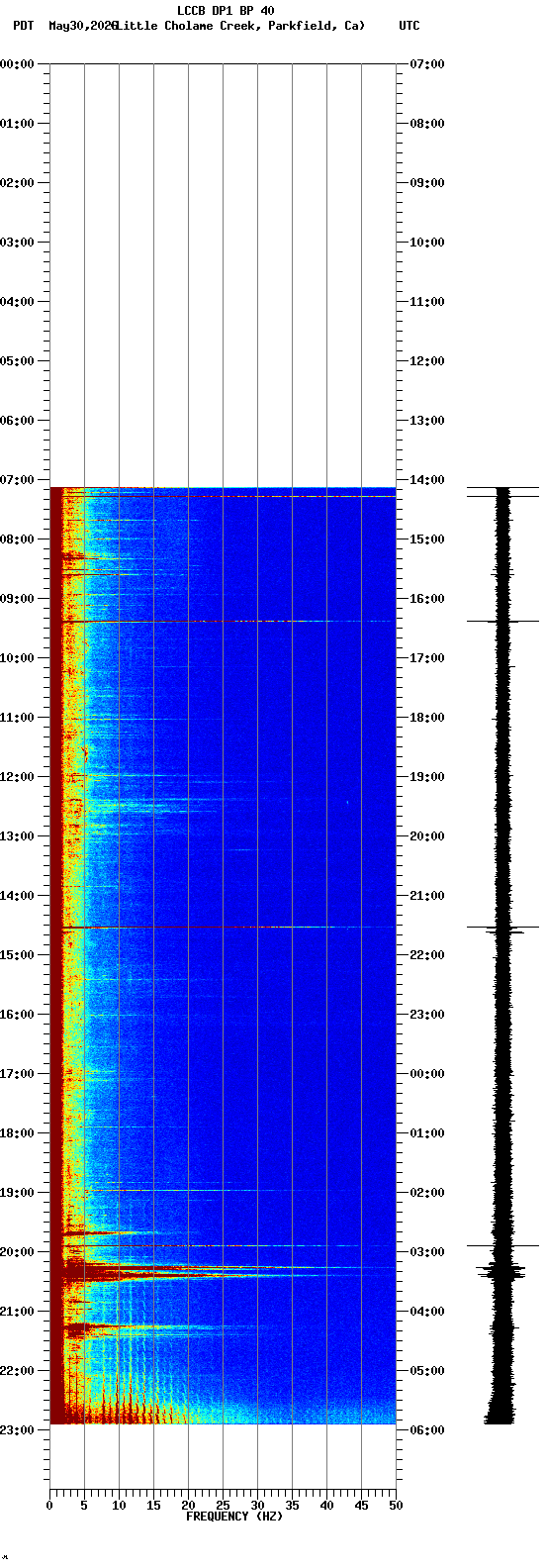
Task: Click the 'UTC' timezone label
Action: coord(409,26)
